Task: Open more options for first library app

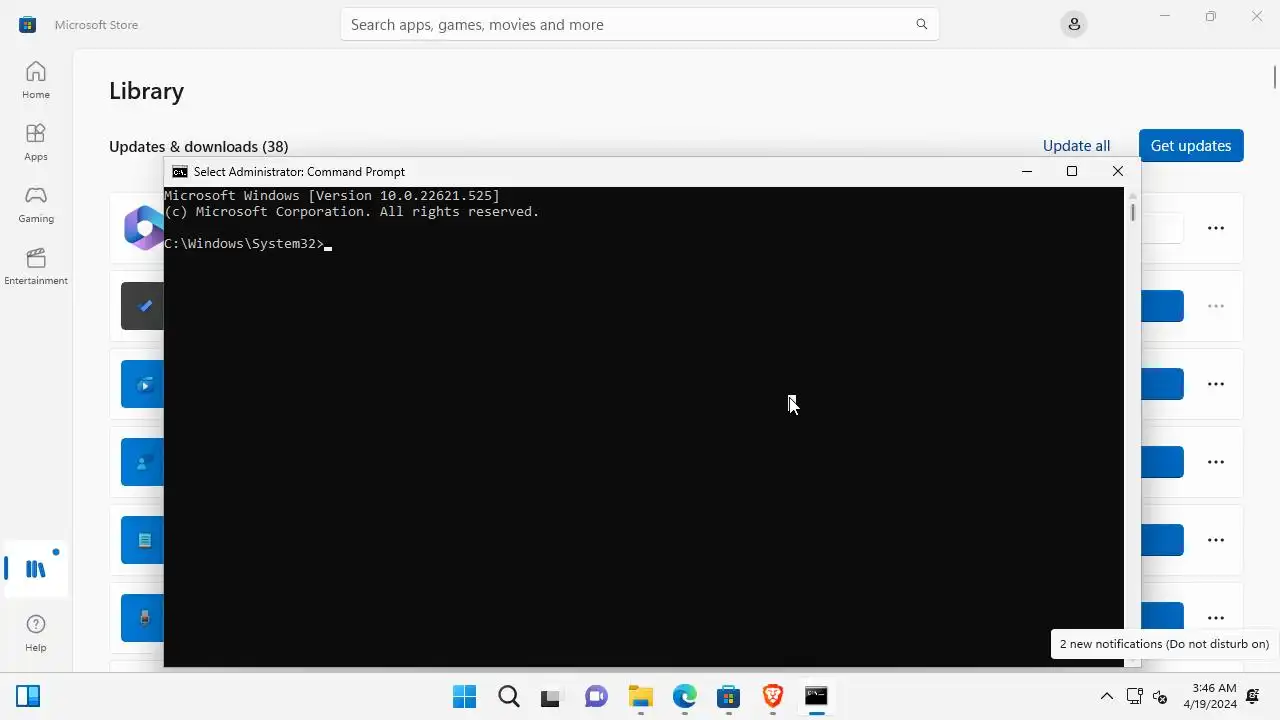Action: click(x=1216, y=228)
